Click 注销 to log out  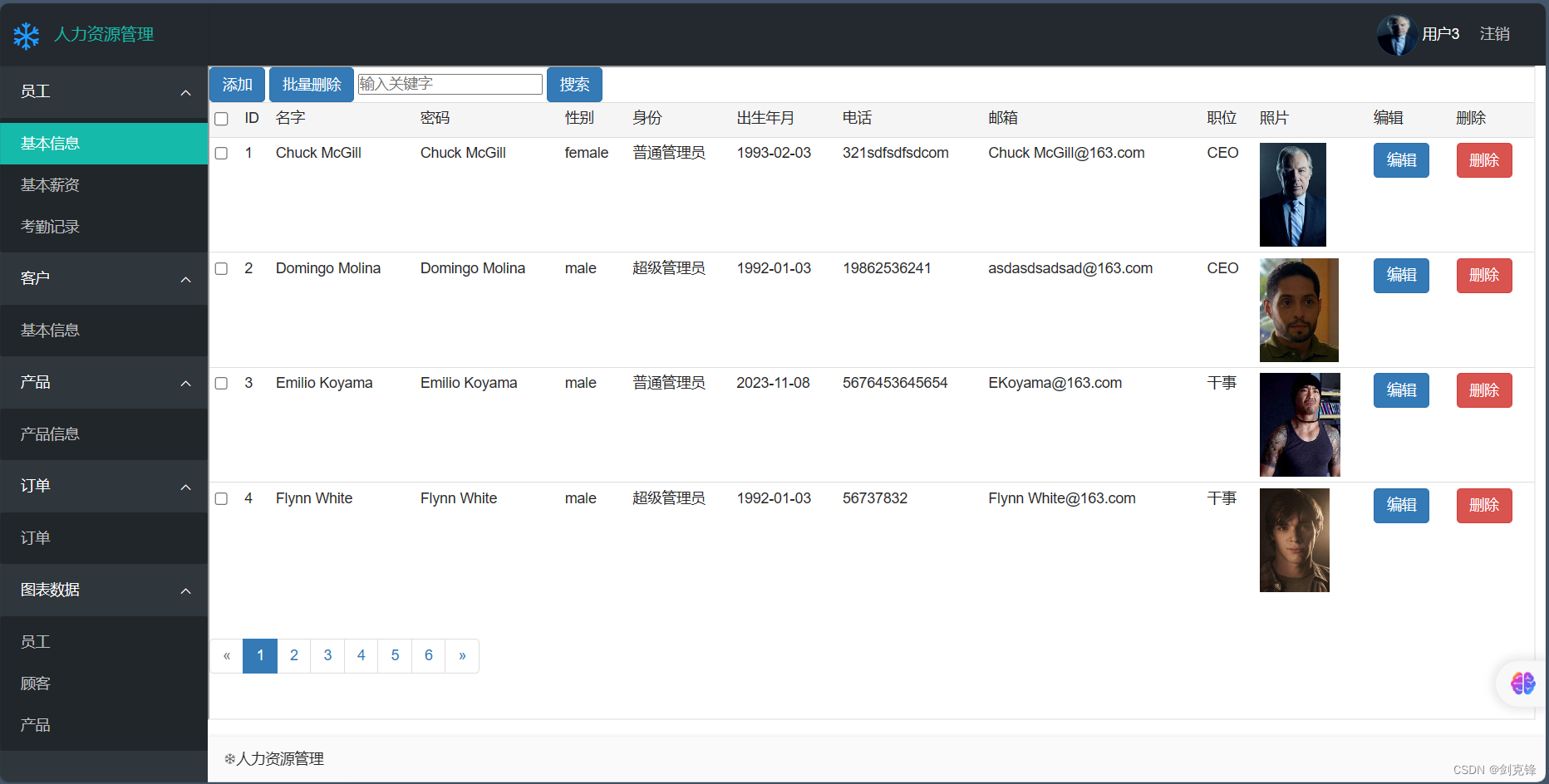click(x=1494, y=34)
